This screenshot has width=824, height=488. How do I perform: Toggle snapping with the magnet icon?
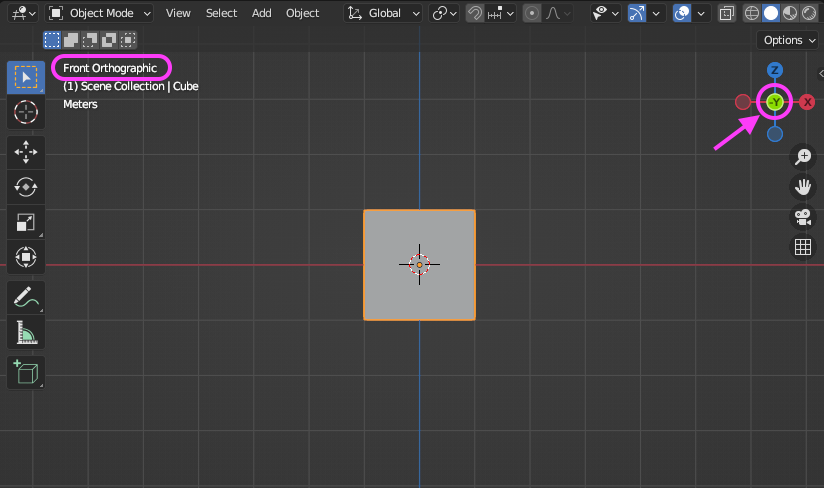(475, 13)
